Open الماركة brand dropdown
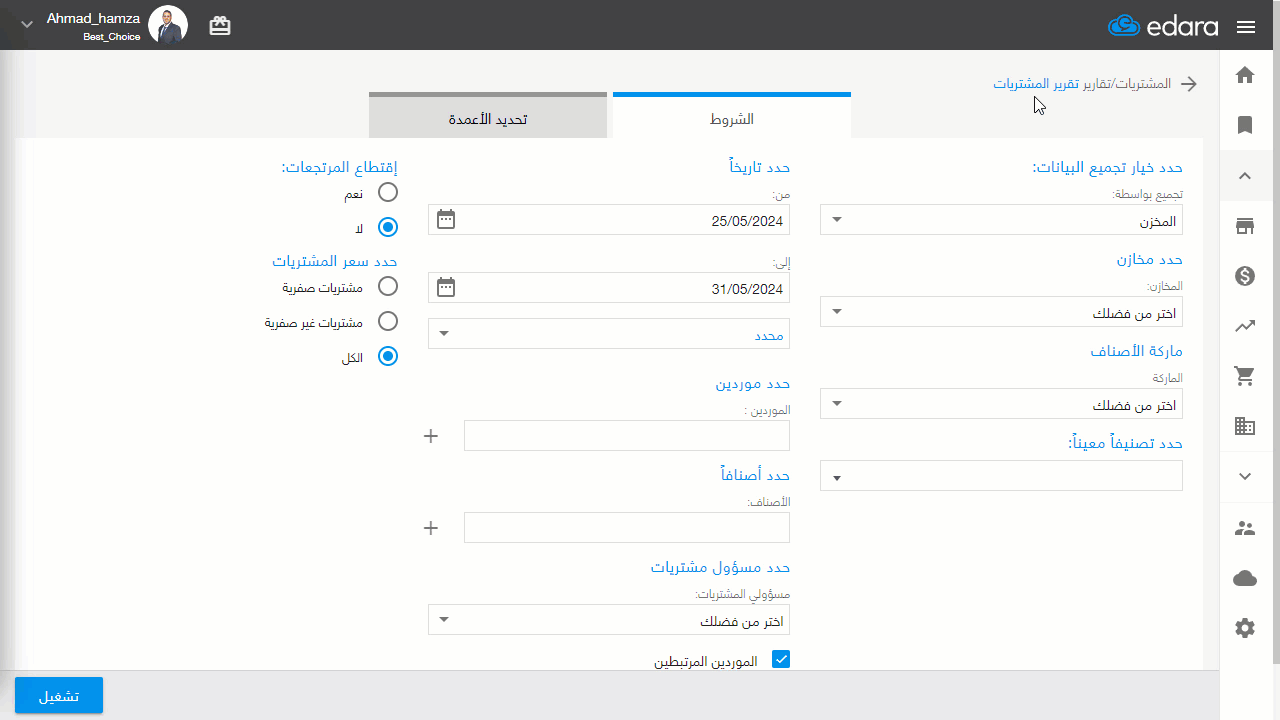This screenshot has height=720, width=1280. pos(1001,404)
